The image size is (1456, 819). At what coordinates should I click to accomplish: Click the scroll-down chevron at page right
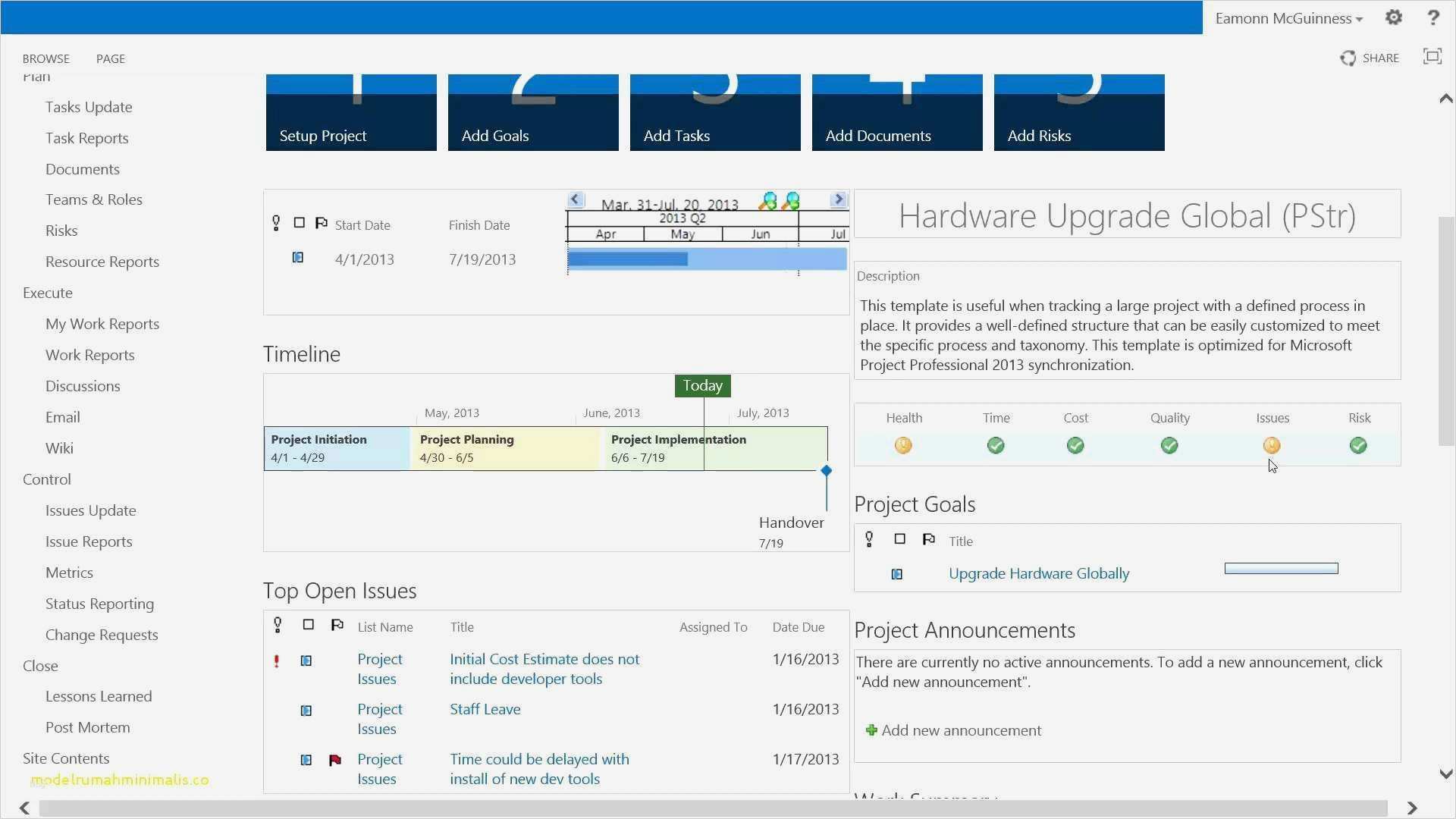pyautogui.click(x=1445, y=774)
